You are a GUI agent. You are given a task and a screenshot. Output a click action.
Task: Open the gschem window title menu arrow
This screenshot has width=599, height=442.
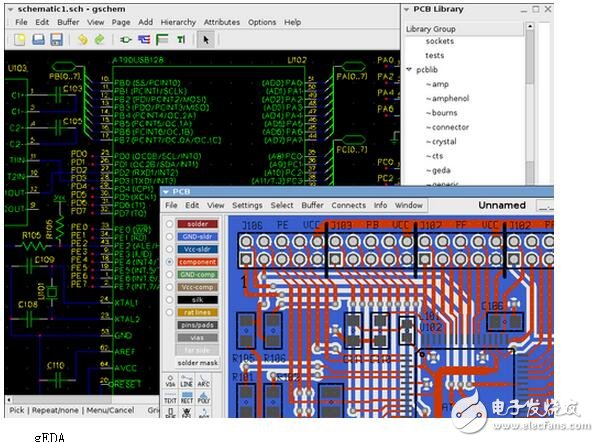(x=10, y=9)
